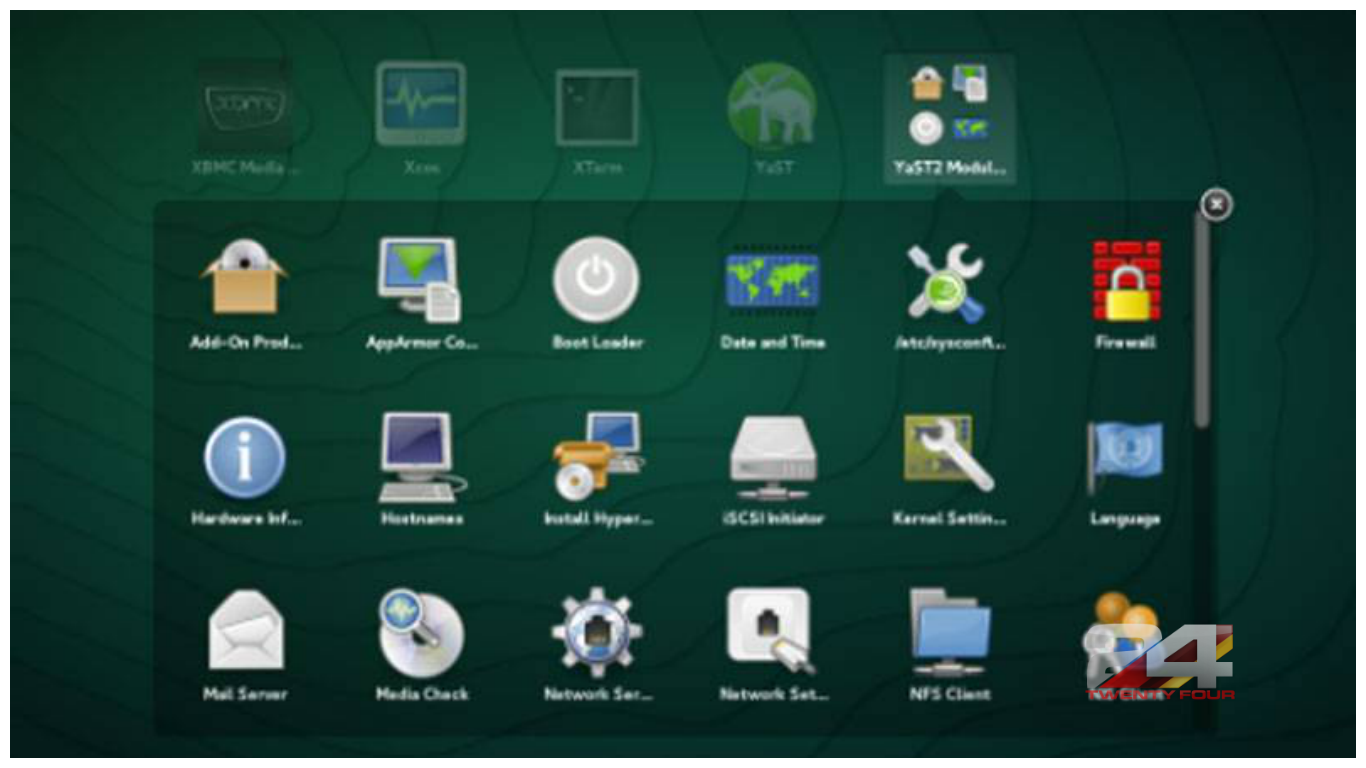Launch the YaST aardvark icon
Image resolution: width=1366 pixels, height=768 pixels.
pyautogui.click(x=773, y=105)
